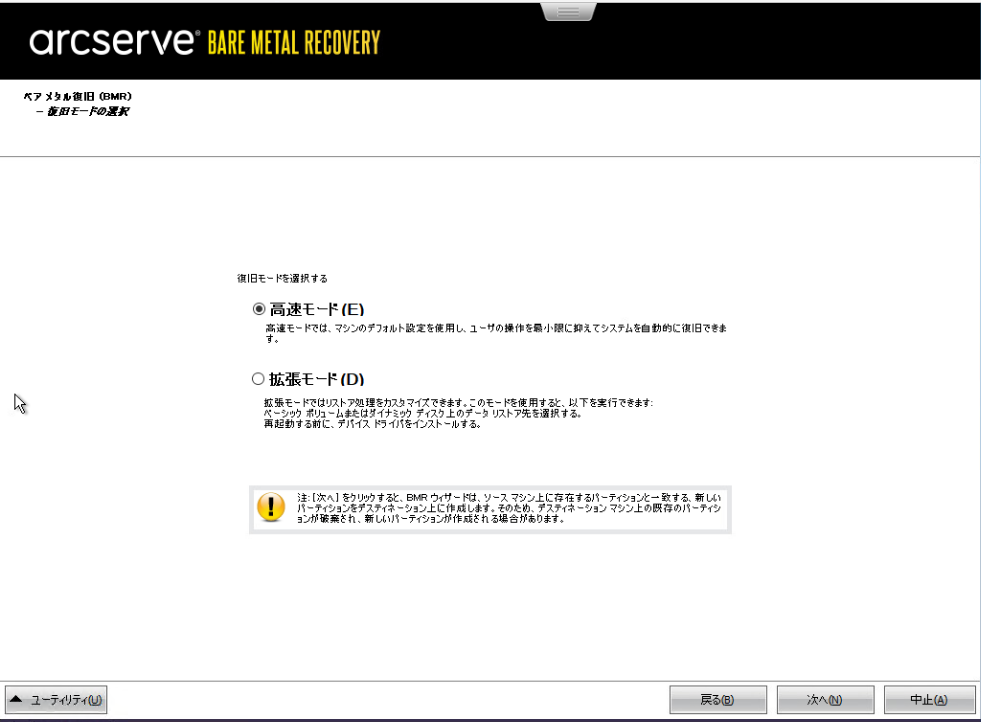Click the 注: [次へ] warning note text
981x722 pixels.
click(509, 508)
